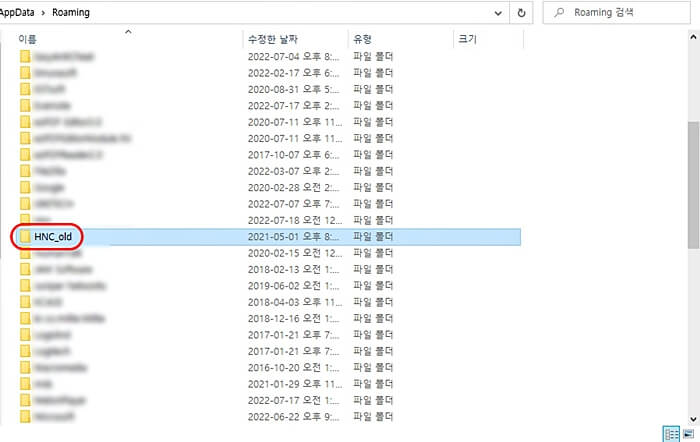Click folder icon in the 2022-02-17 row

(25, 73)
